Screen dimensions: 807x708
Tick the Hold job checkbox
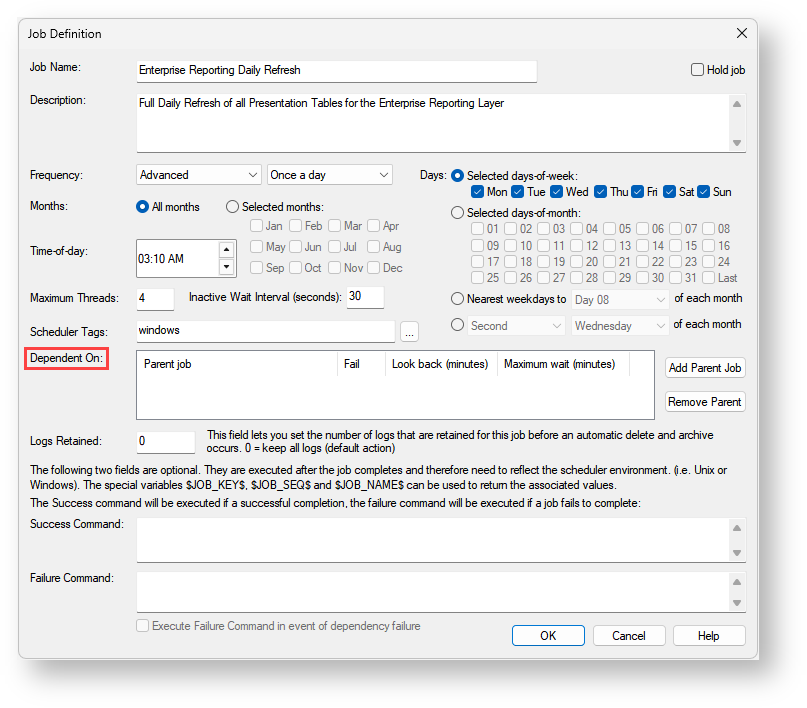pos(697,69)
